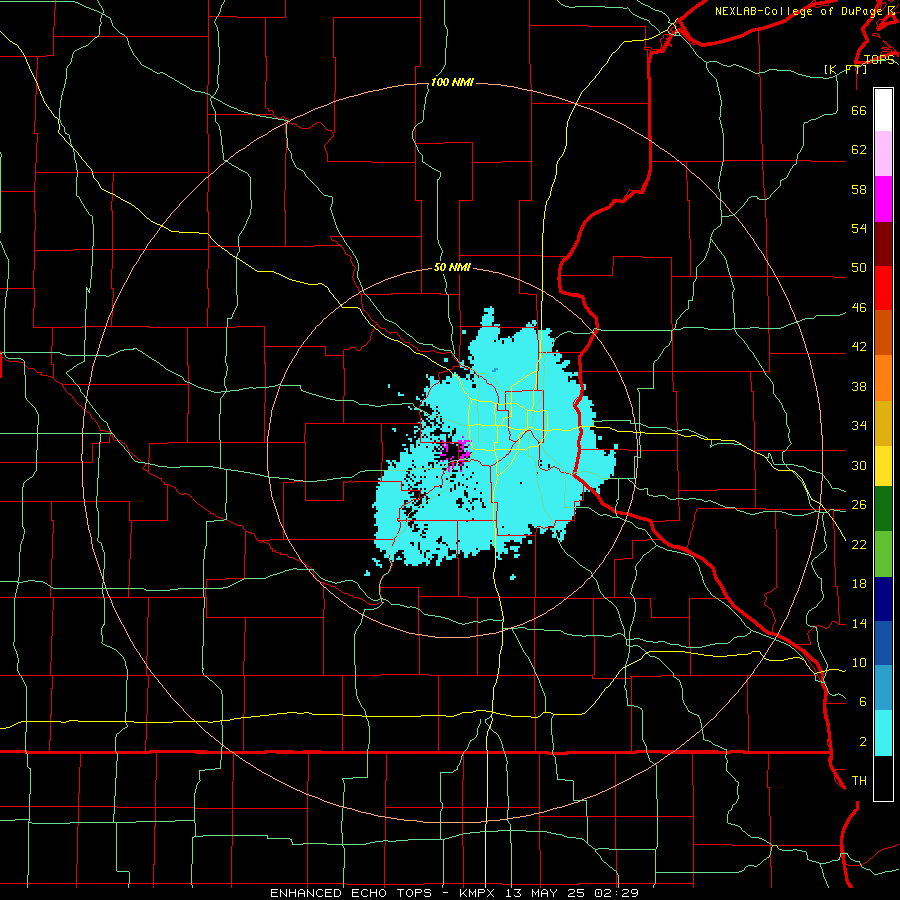
Task: Click the black TH threshold swatch
Action: point(883,778)
